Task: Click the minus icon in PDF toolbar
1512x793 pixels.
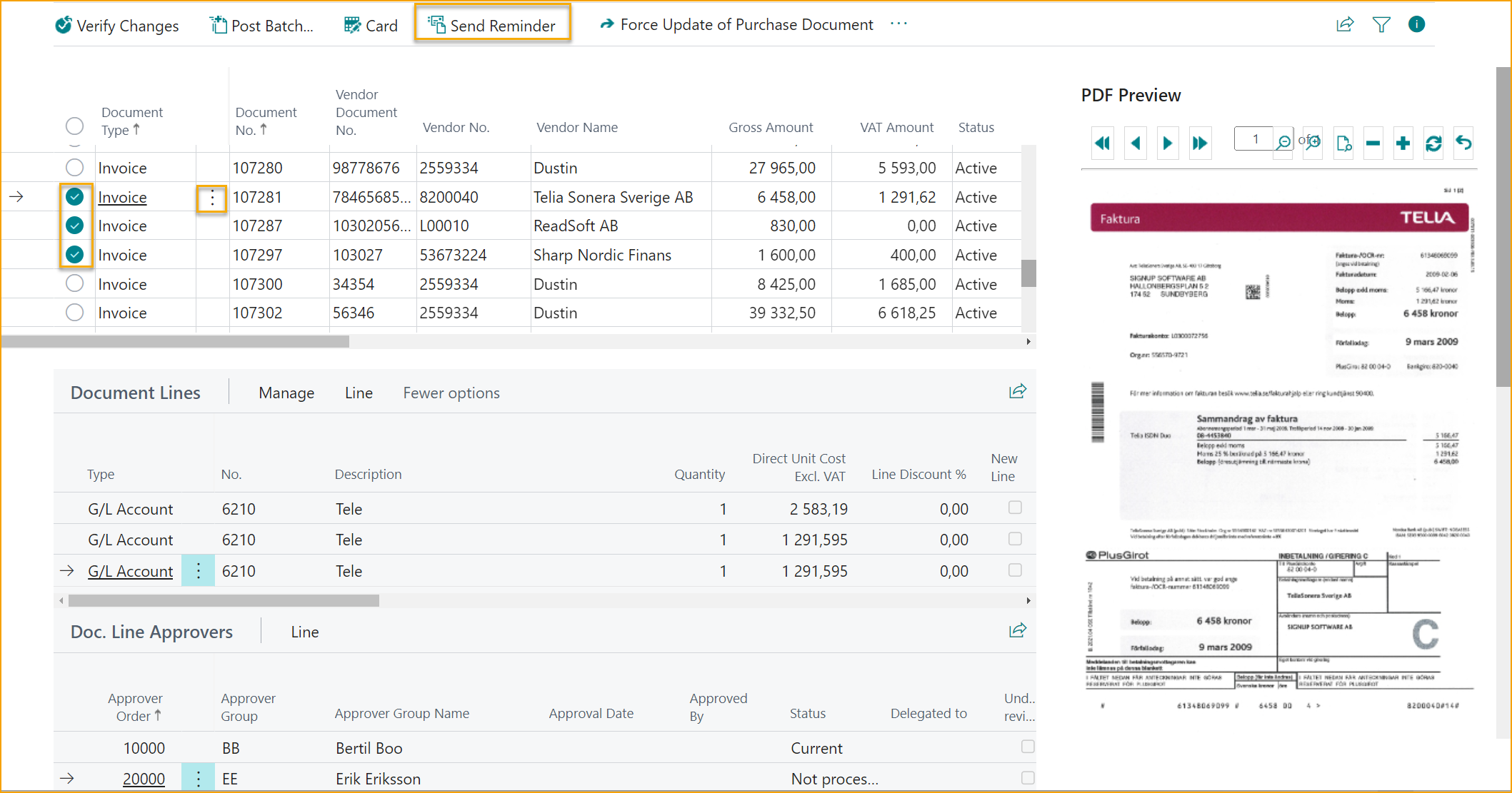Action: (1373, 143)
